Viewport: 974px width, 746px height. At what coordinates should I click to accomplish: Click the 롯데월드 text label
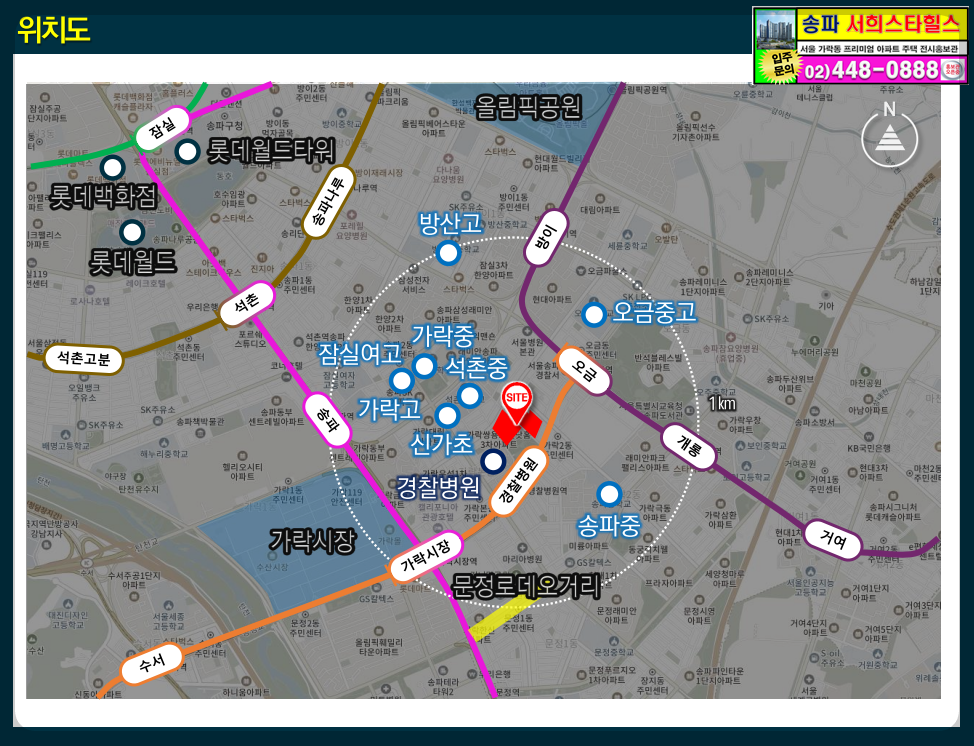133,262
